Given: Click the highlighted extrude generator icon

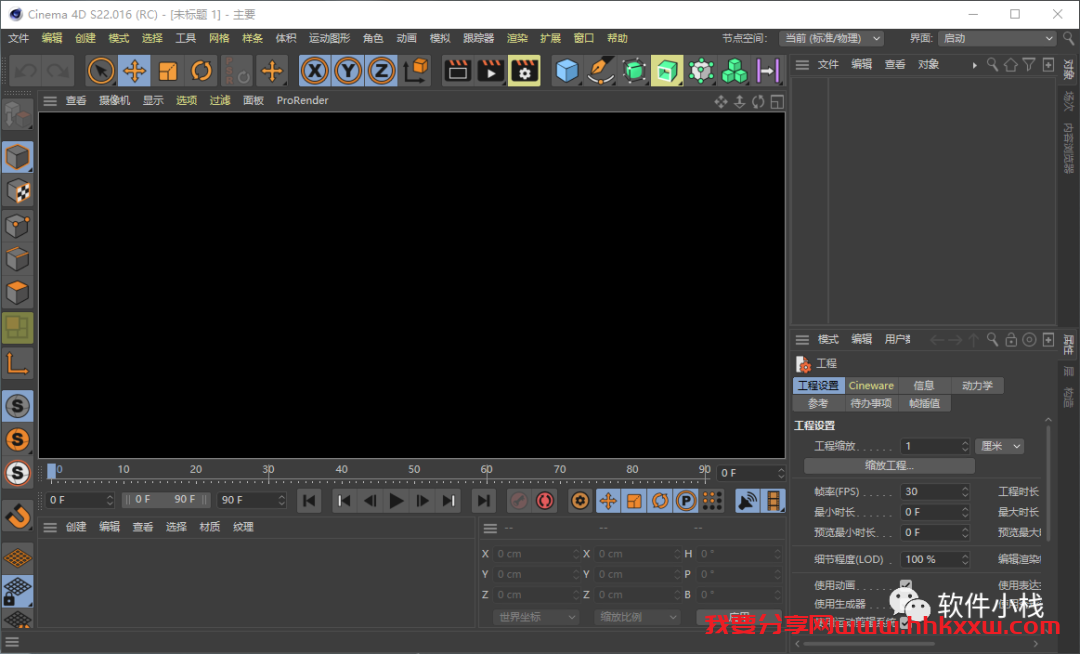Looking at the screenshot, I should coord(667,71).
